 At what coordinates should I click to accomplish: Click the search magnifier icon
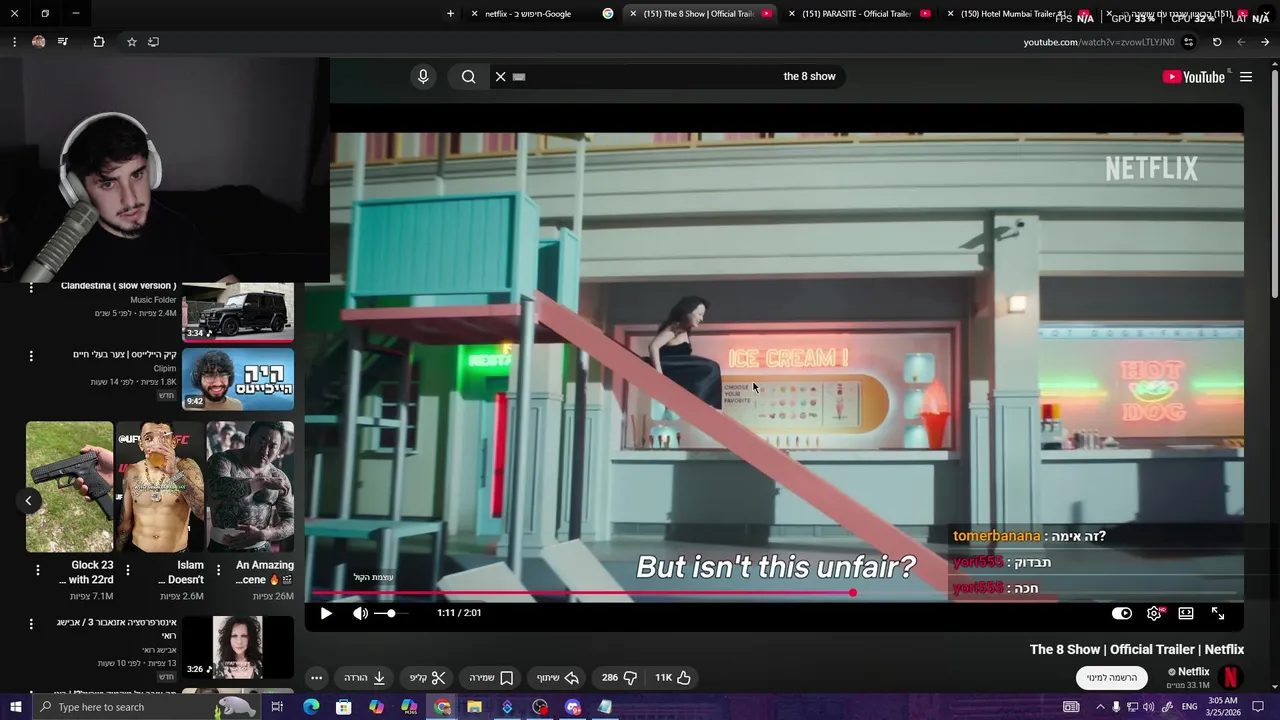click(468, 76)
